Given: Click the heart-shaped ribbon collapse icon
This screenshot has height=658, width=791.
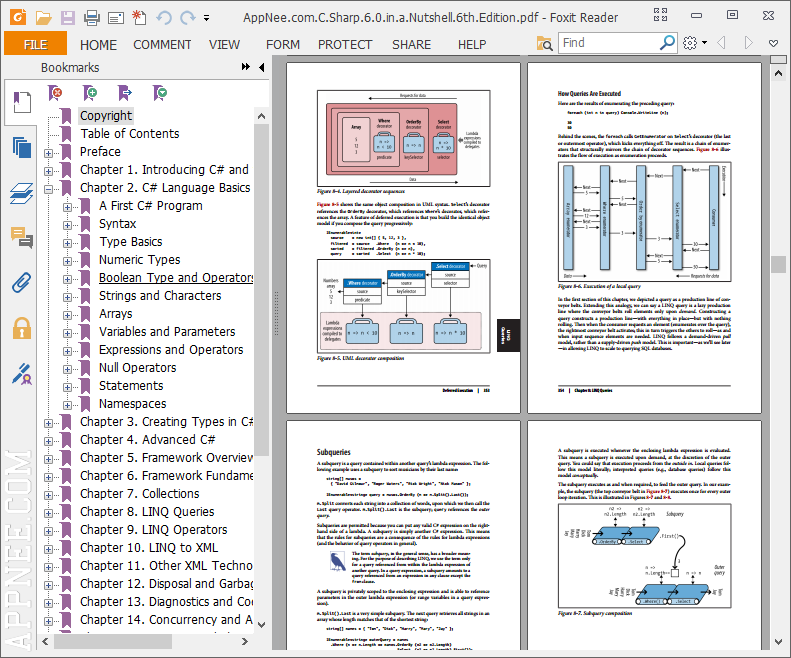Looking at the screenshot, I should (x=773, y=43).
